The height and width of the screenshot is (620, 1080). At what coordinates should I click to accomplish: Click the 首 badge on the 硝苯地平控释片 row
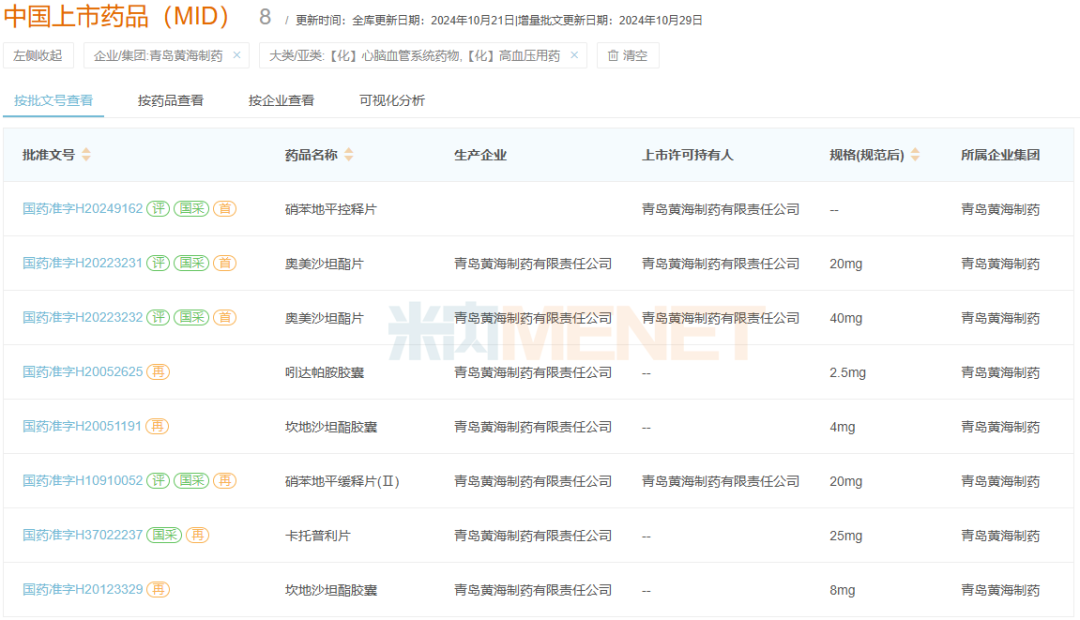point(225,209)
